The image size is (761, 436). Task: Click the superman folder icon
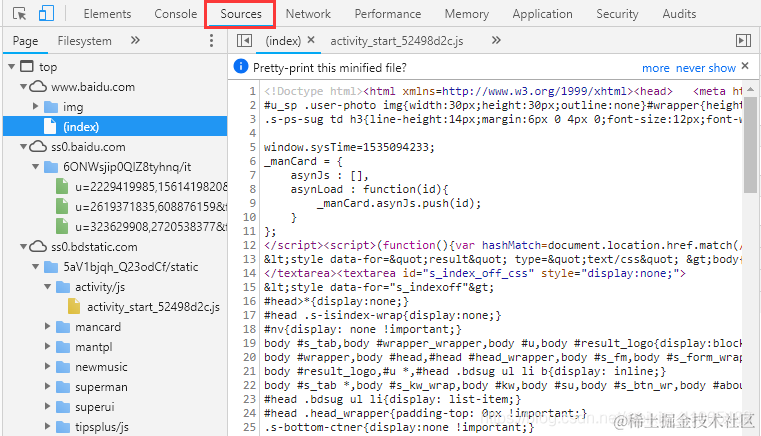coord(63,387)
